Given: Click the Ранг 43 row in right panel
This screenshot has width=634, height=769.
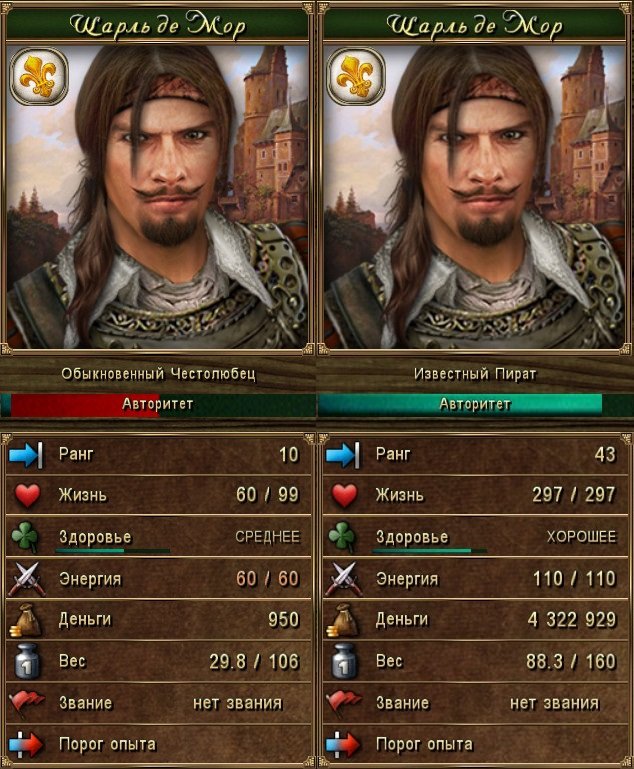Looking at the screenshot, I should 475,454.
